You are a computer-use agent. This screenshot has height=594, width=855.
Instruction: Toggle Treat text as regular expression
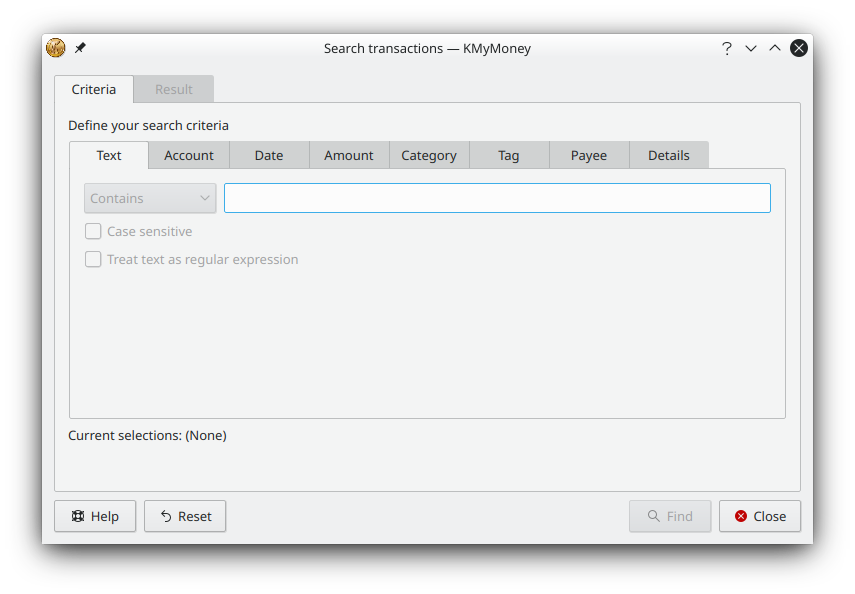94,259
